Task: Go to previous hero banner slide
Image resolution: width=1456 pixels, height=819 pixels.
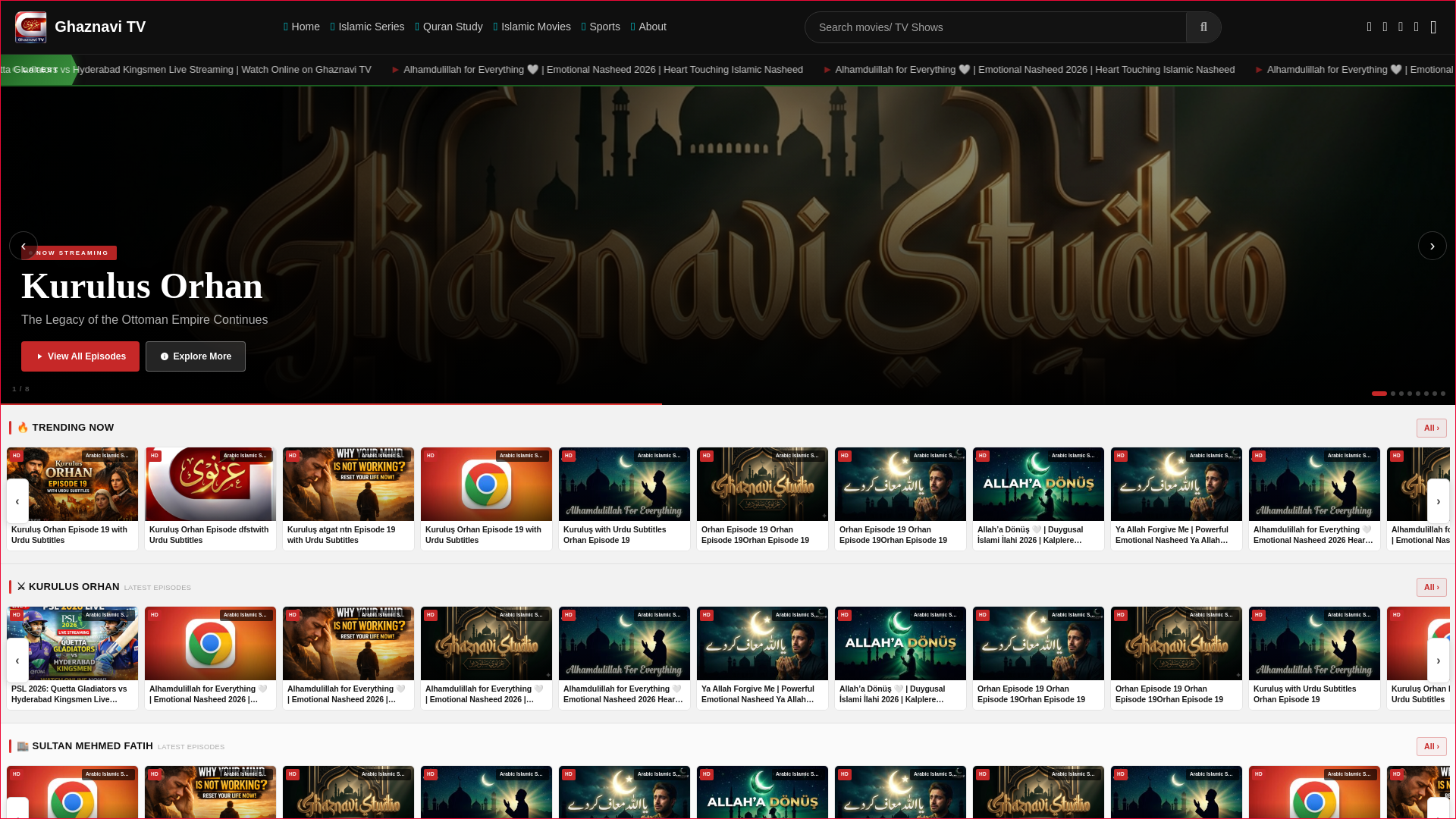Action: (24, 246)
